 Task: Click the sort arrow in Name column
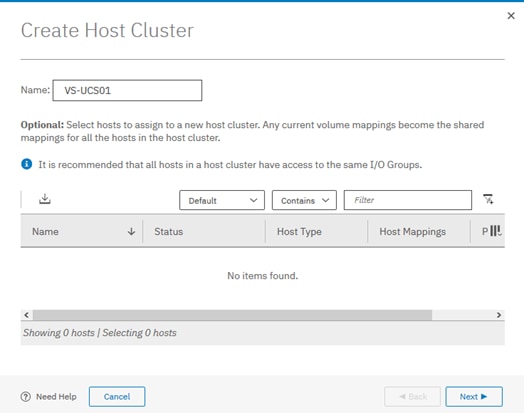point(131,232)
